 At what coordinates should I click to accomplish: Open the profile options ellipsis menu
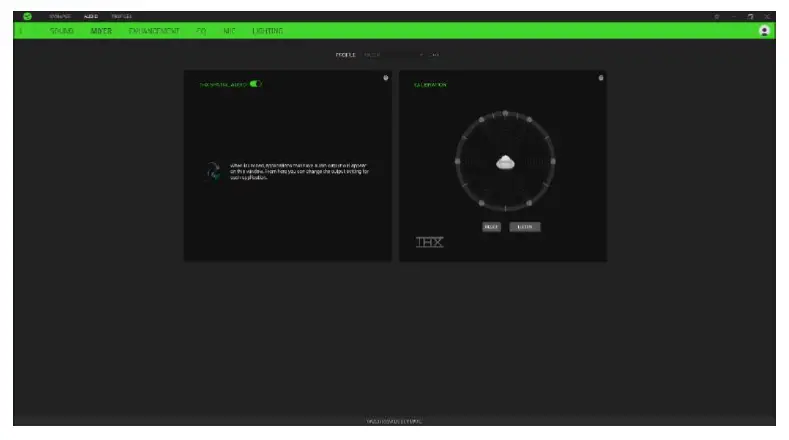435,55
